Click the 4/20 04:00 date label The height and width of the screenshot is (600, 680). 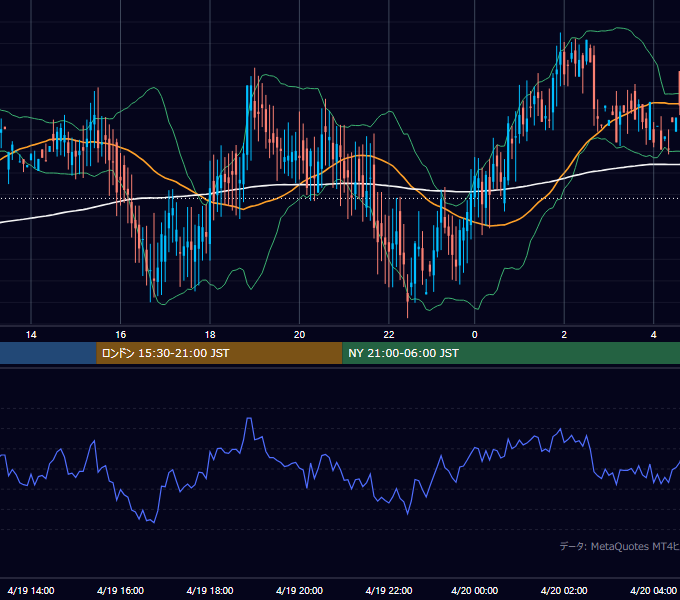pyautogui.click(x=654, y=590)
